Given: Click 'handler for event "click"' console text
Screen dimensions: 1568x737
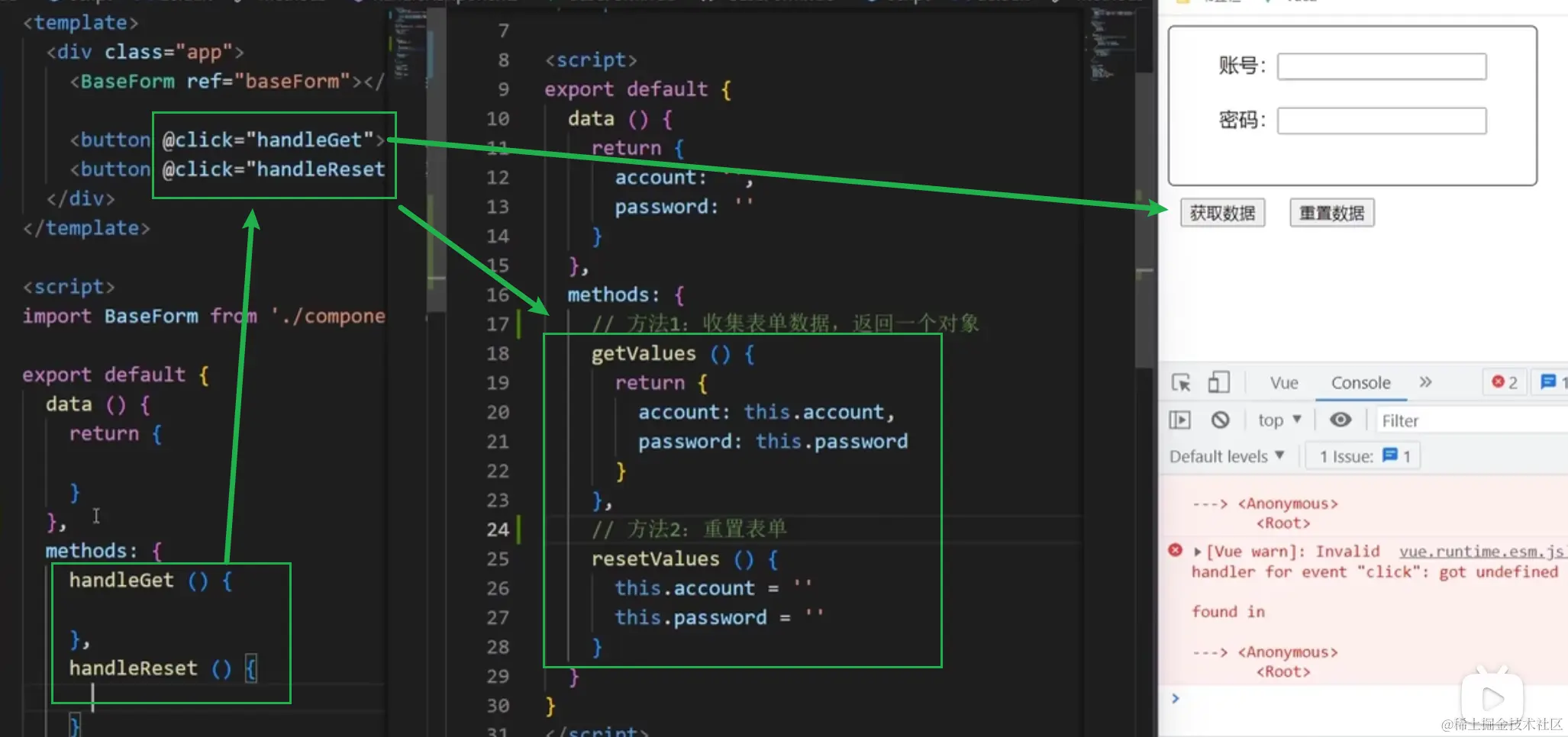Looking at the screenshot, I should pyautogui.click(x=1308, y=572).
